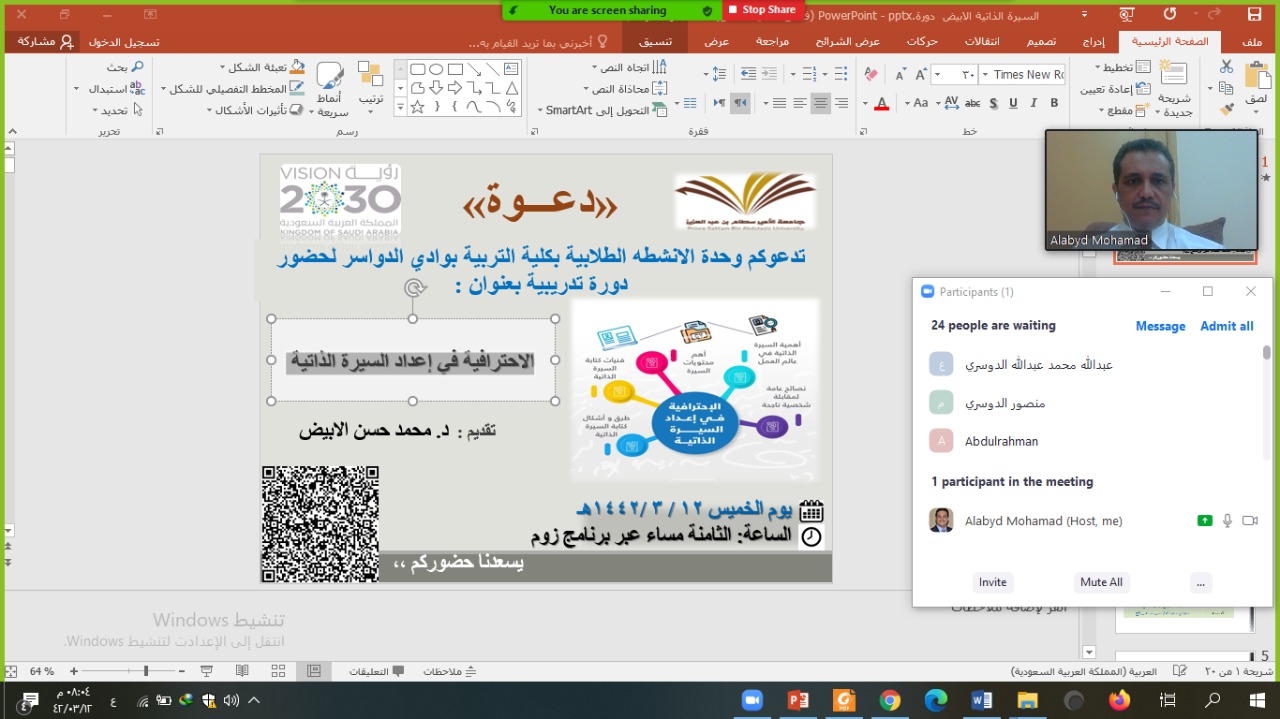Toggle center text alignment
This screenshot has width=1280, height=719.
coord(820,103)
